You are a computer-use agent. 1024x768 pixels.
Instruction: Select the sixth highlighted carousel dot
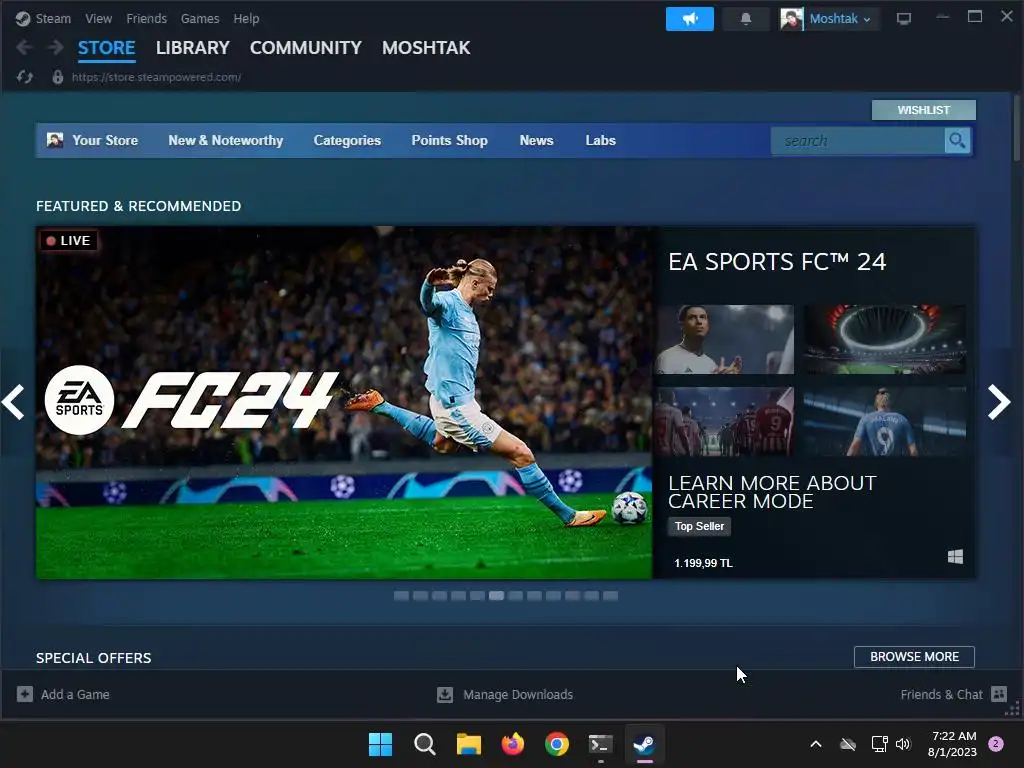tap(496, 596)
